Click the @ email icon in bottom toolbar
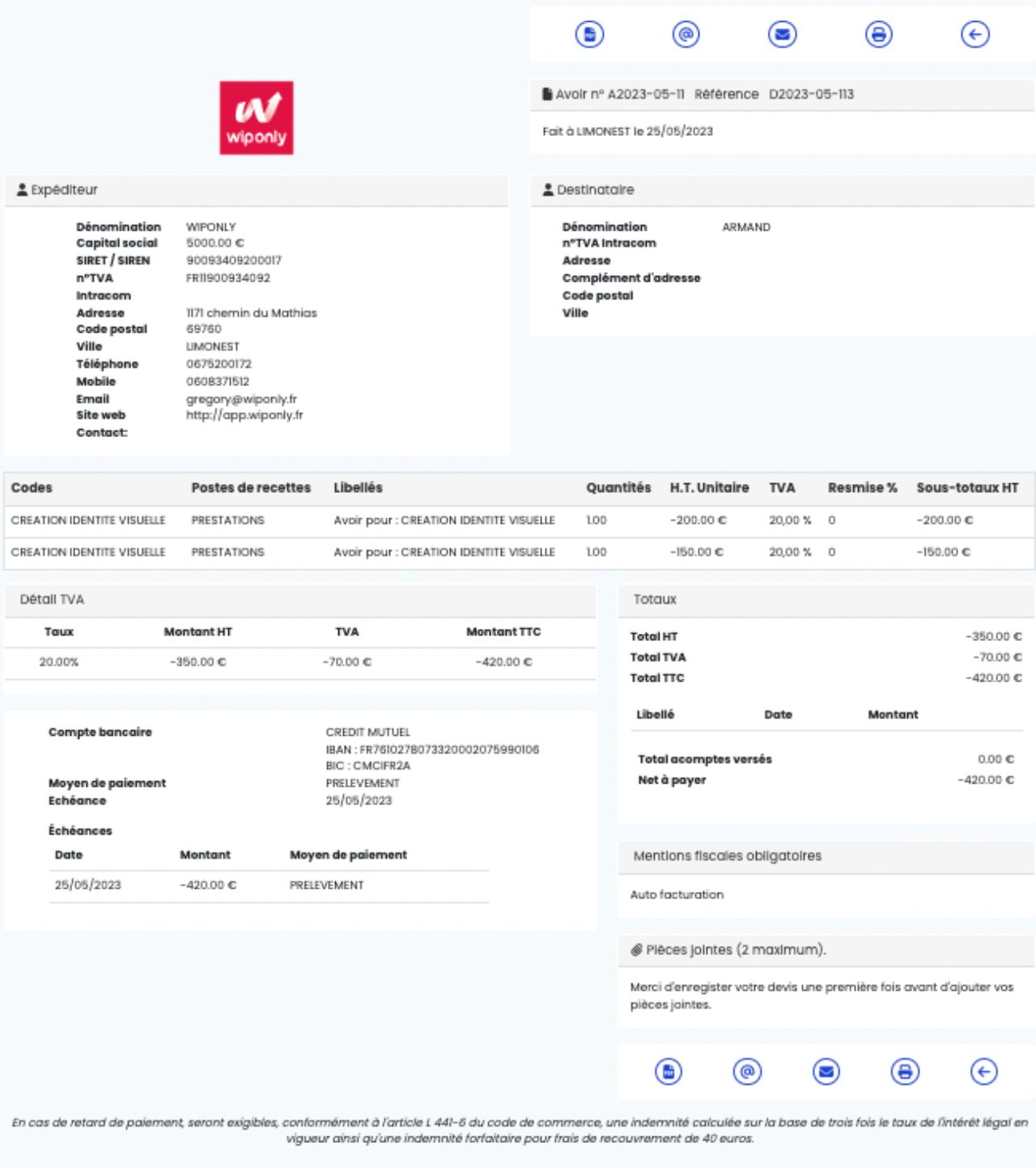1036x1168 pixels. 747,1072
